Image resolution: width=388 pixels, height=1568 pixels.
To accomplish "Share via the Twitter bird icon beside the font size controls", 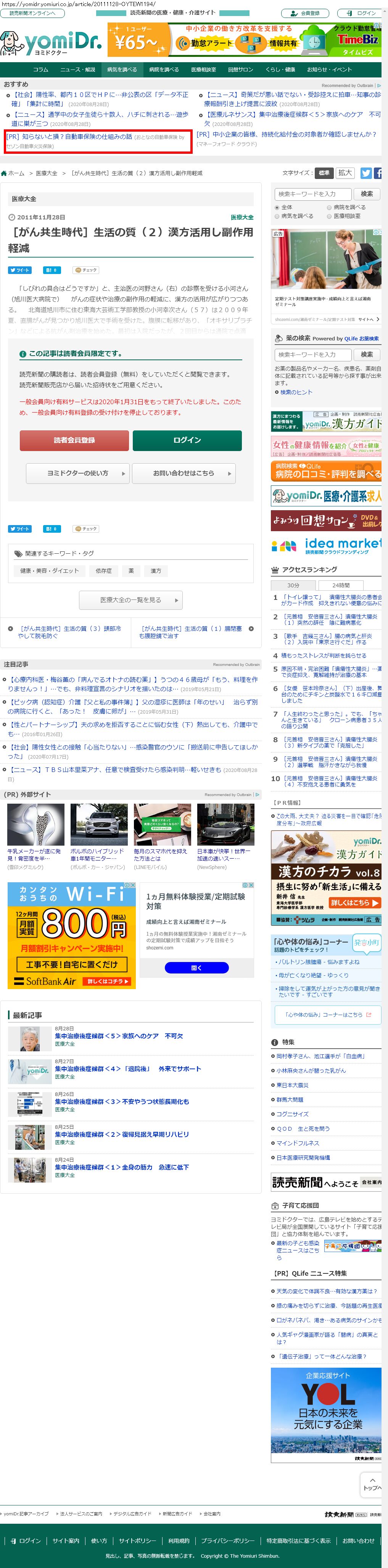I will [x=365, y=173].
